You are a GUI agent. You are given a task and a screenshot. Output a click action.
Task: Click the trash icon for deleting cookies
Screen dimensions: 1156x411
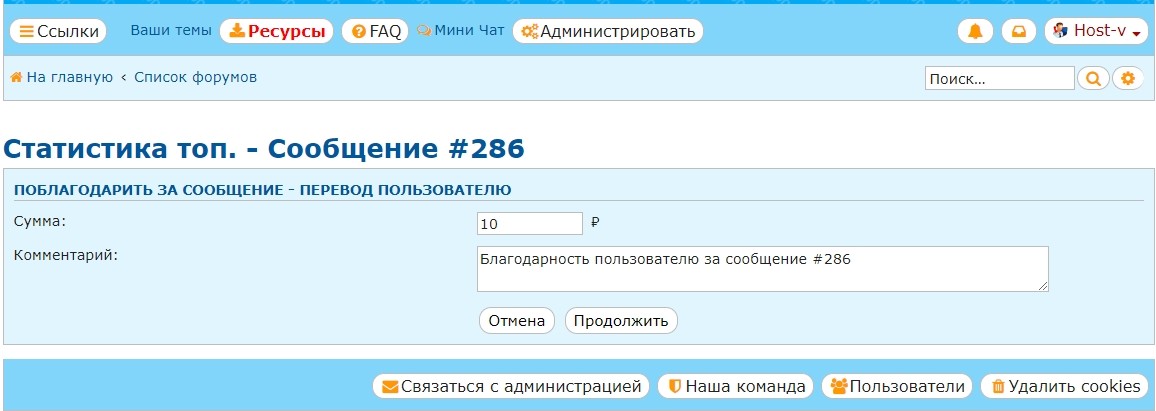pyautogui.click(x=997, y=386)
